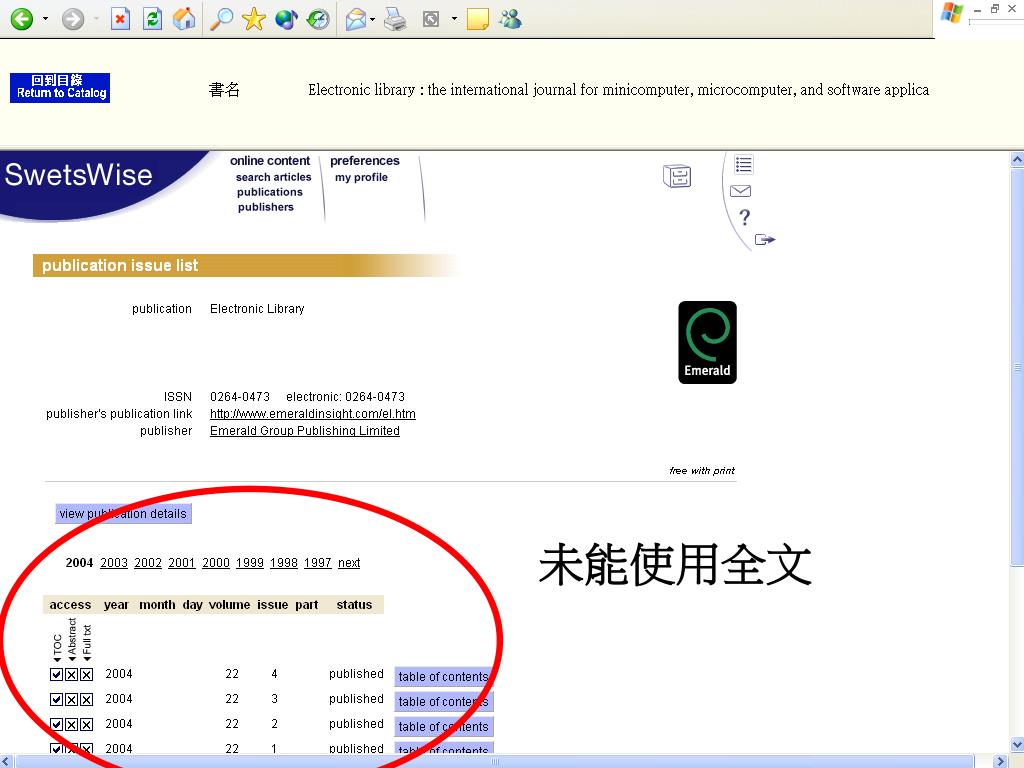Open online content menu
The image size is (1024, 768).
tap(270, 161)
